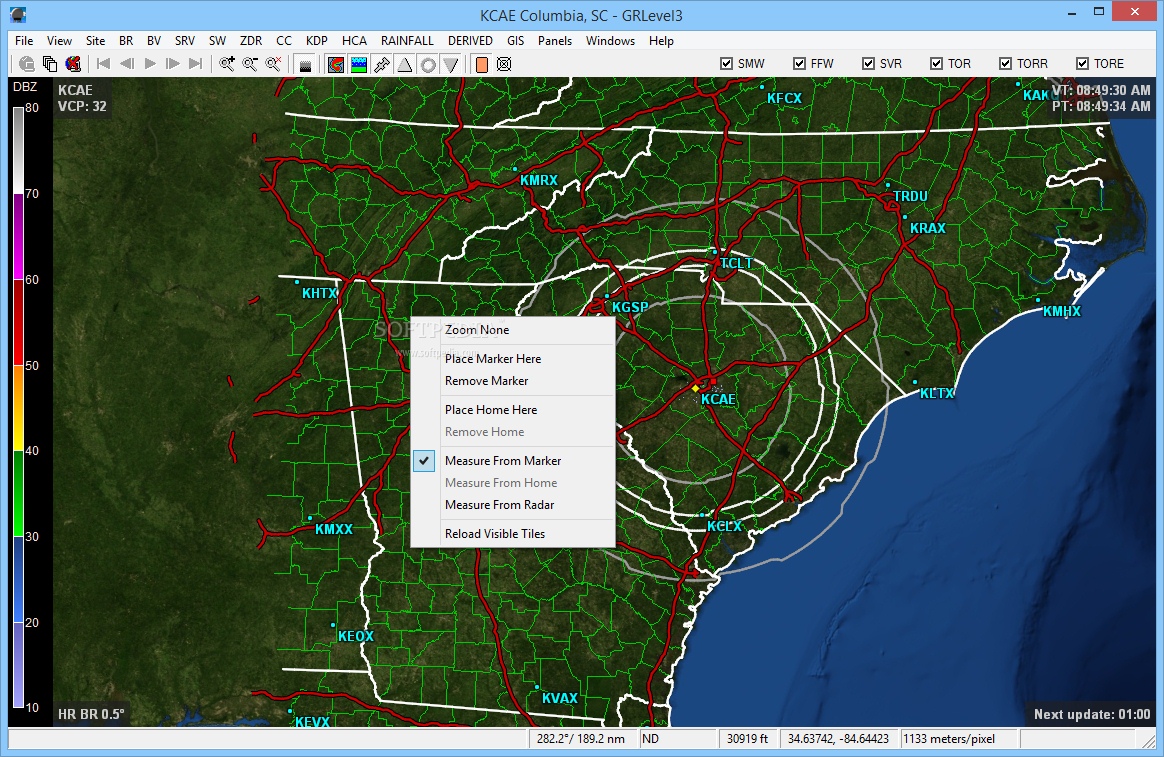This screenshot has height=757, width=1164.
Task: Step forward one frame
Action: [173, 64]
